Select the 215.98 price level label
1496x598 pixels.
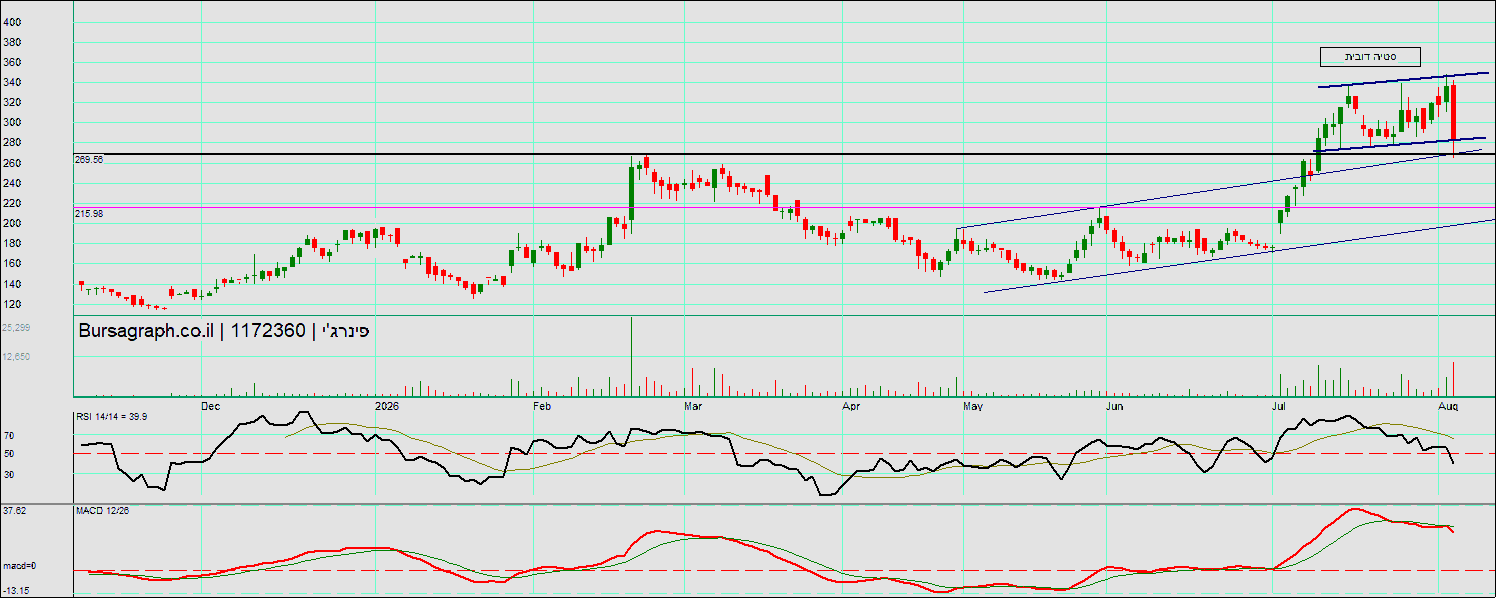(89, 213)
